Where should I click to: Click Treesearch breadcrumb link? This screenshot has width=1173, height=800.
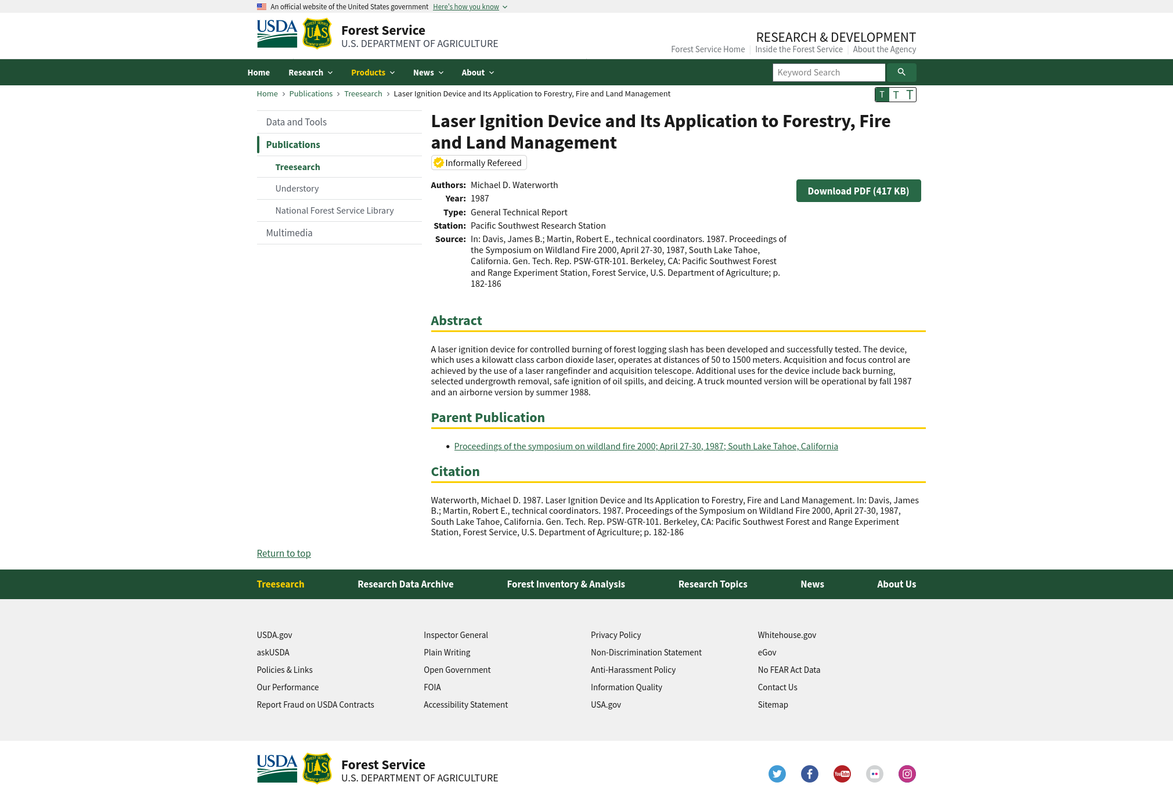click(x=363, y=94)
